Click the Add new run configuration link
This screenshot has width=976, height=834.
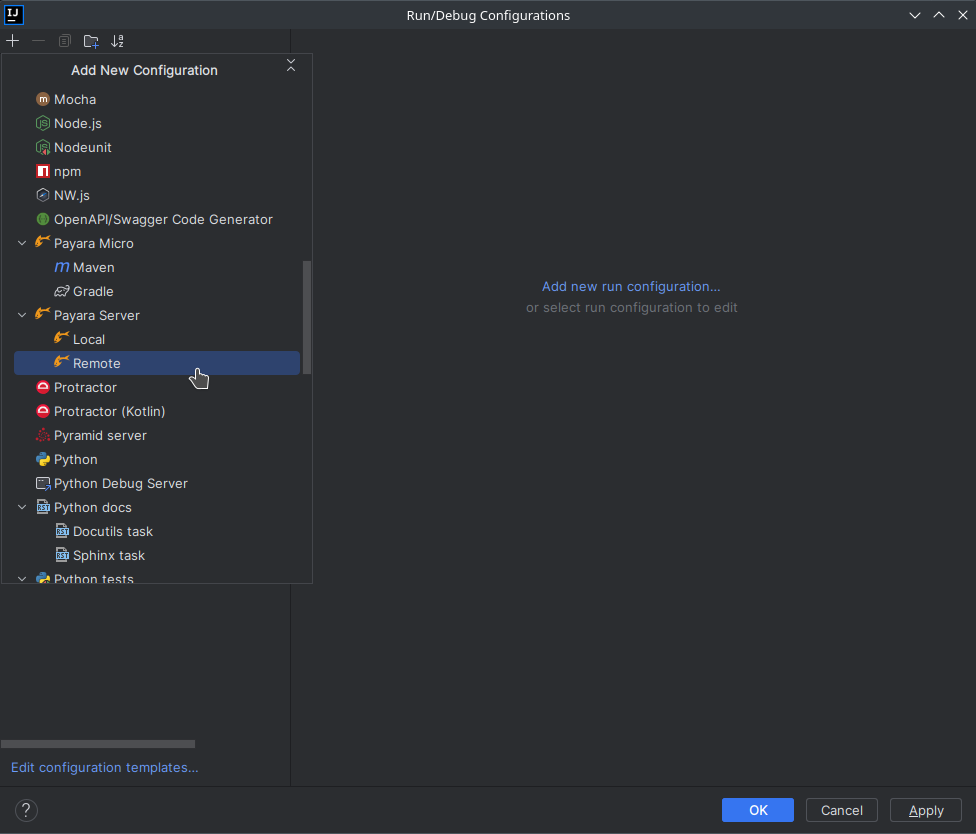click(x=631, y=286)
